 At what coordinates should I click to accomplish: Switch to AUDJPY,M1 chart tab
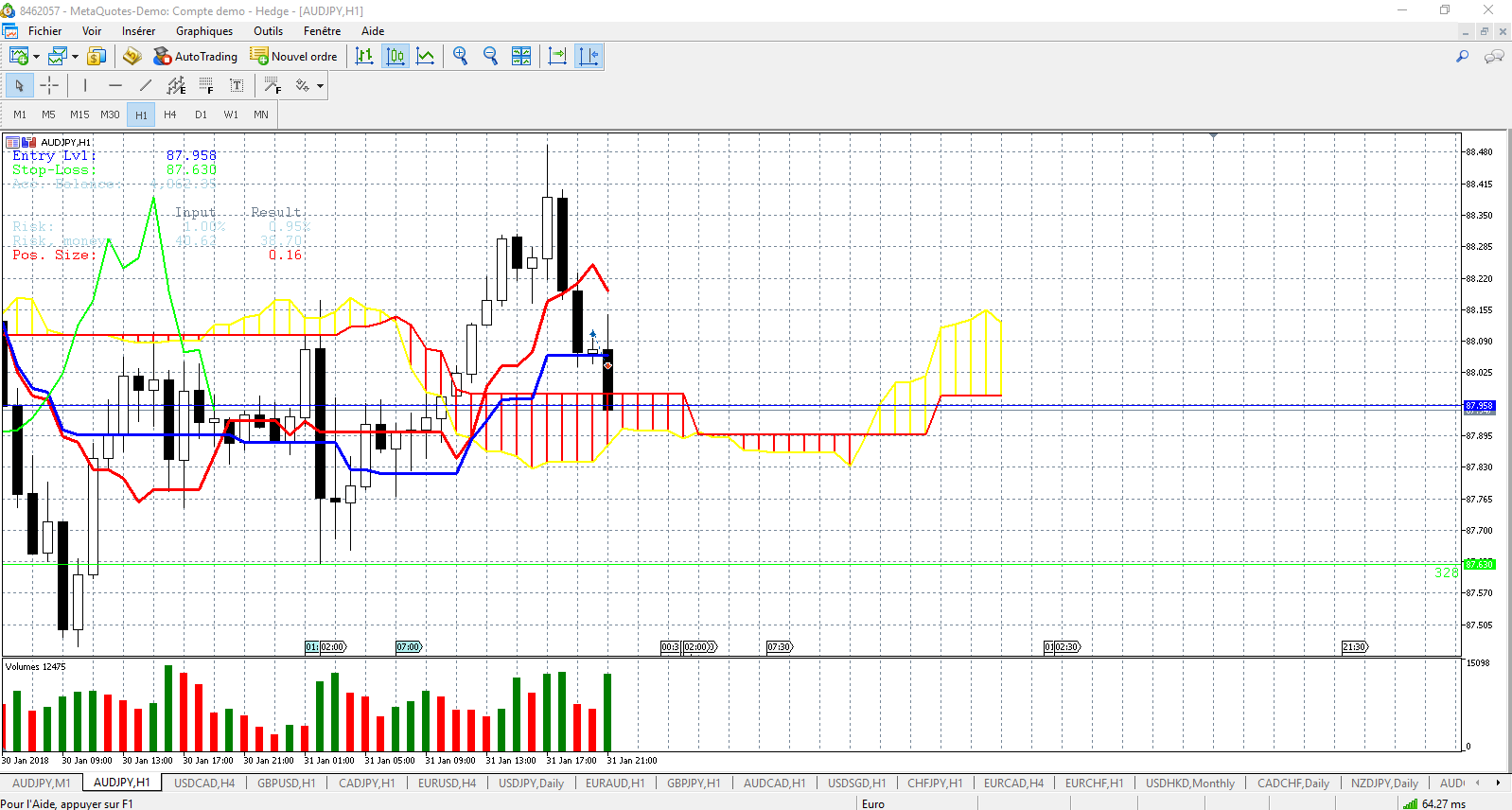[x=41, y=783]
